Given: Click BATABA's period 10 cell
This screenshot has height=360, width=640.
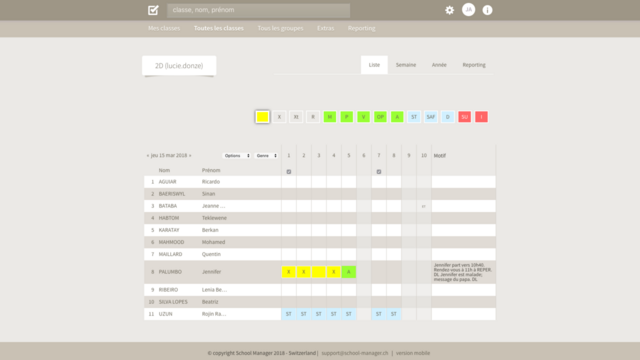Looking at the screenshot, I should click(x=424, y=206).
